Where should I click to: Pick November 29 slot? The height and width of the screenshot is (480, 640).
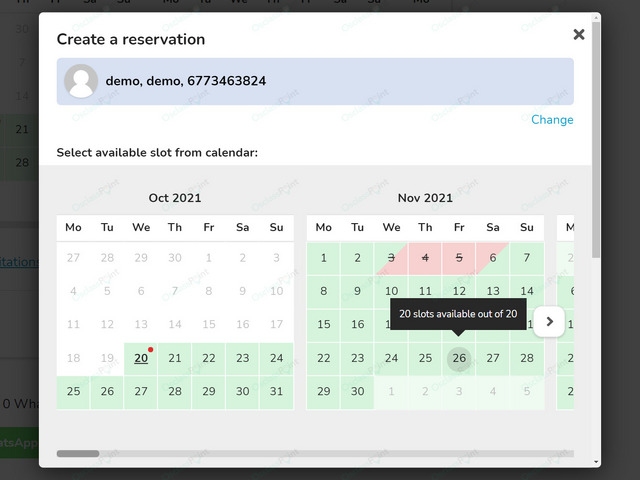324,392
